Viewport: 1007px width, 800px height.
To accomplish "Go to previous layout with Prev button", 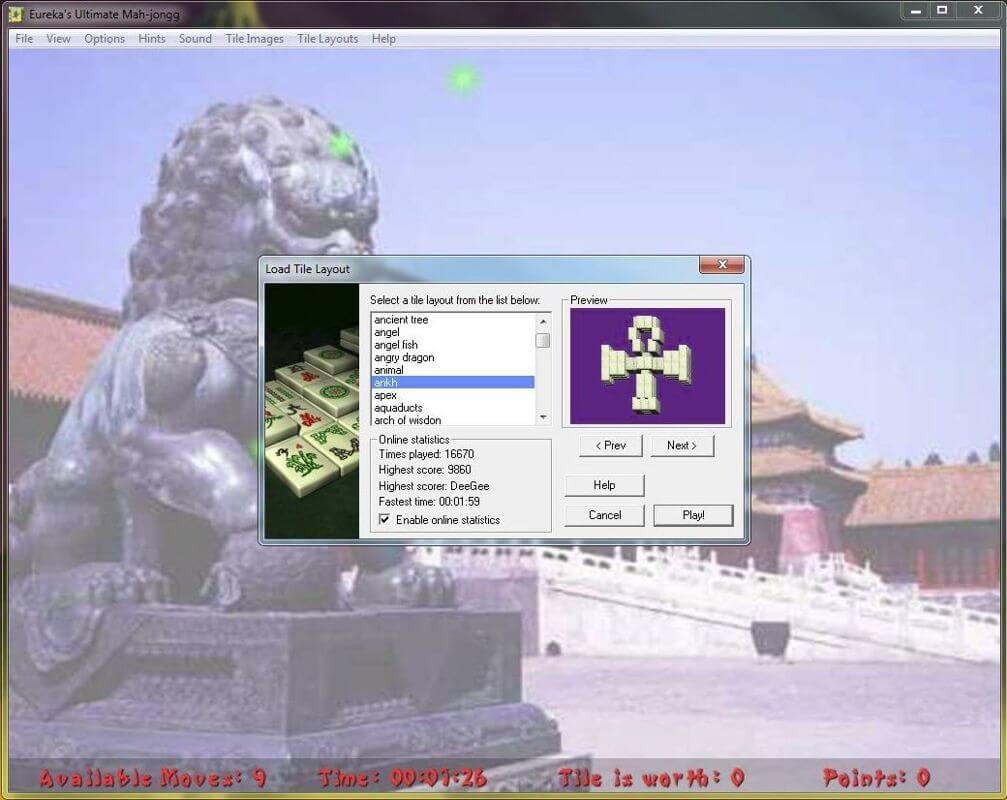I will click(x=610, y=446).
